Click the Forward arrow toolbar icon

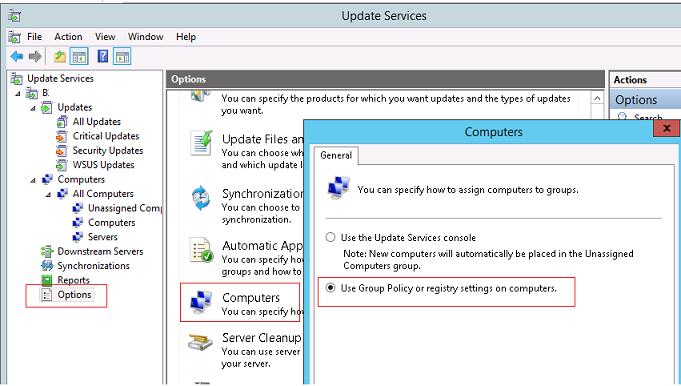point(35,56)
